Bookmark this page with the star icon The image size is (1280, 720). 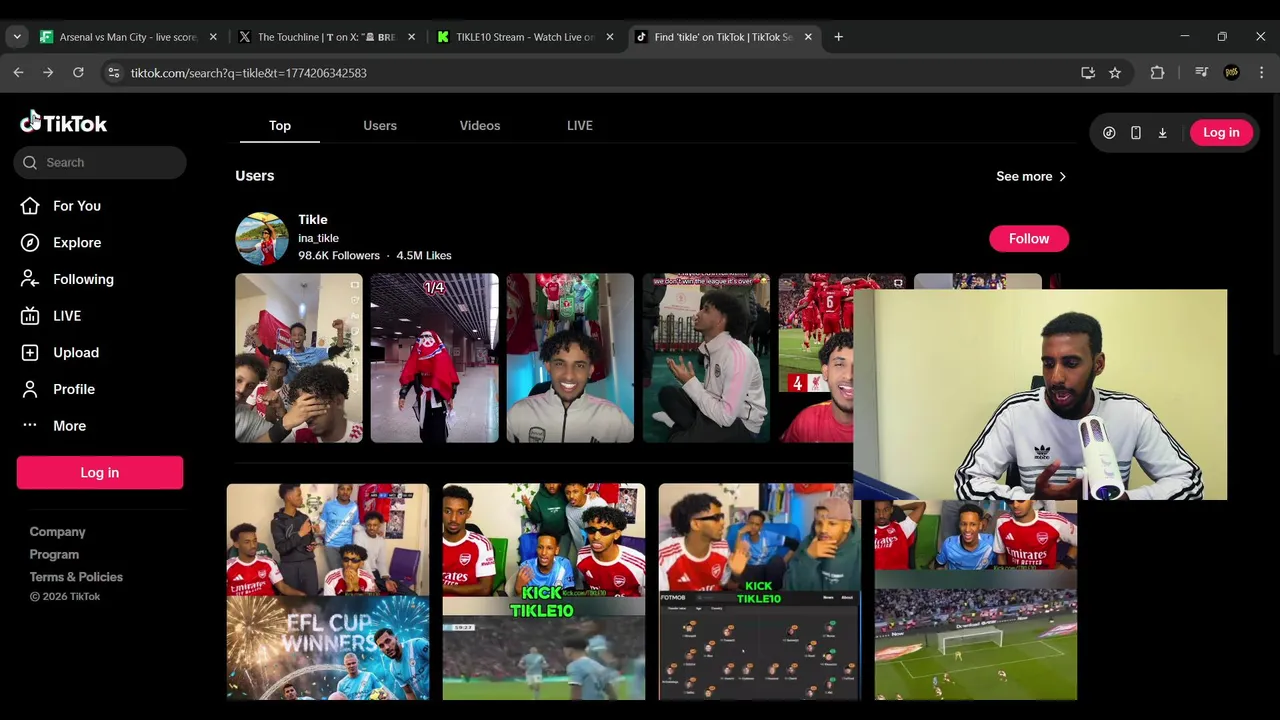(x=1115, y=73)
